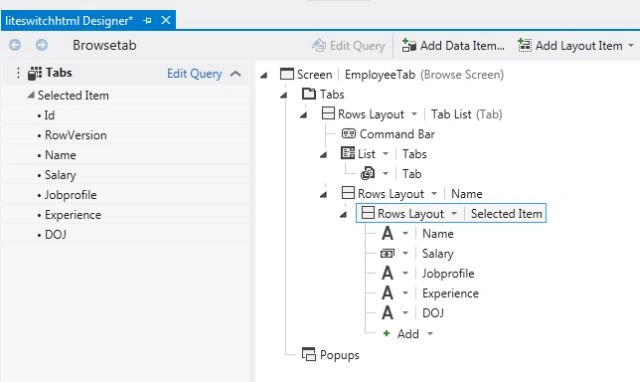Viewport: 640px width, 382px height.
Task: Click the back navigation arrow icon
Action: [15, 45]
